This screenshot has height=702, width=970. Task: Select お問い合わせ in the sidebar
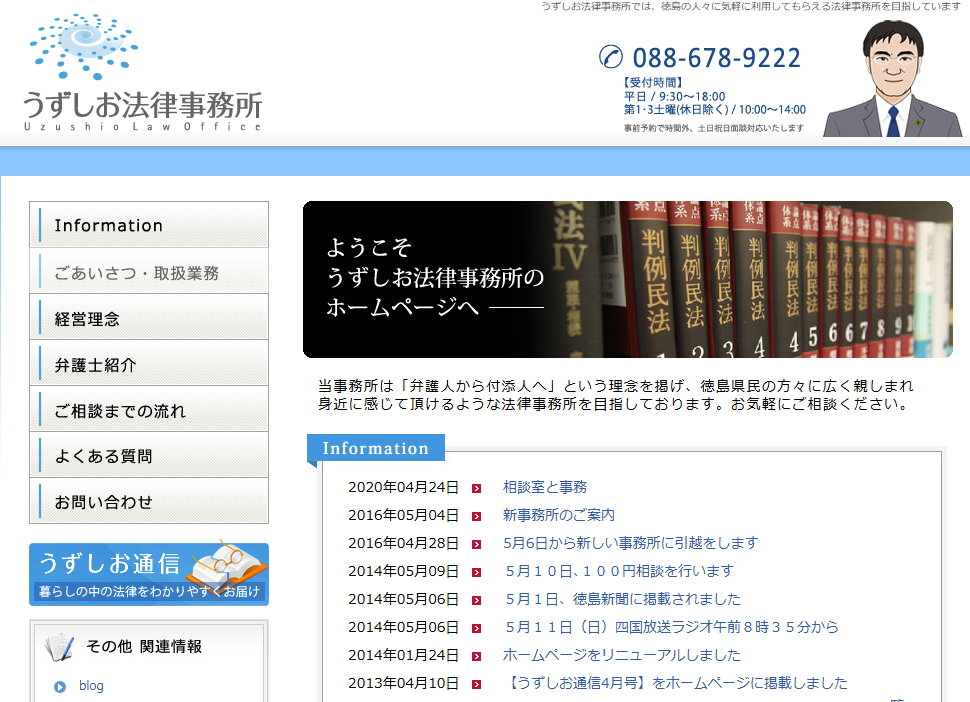point(149,502)
